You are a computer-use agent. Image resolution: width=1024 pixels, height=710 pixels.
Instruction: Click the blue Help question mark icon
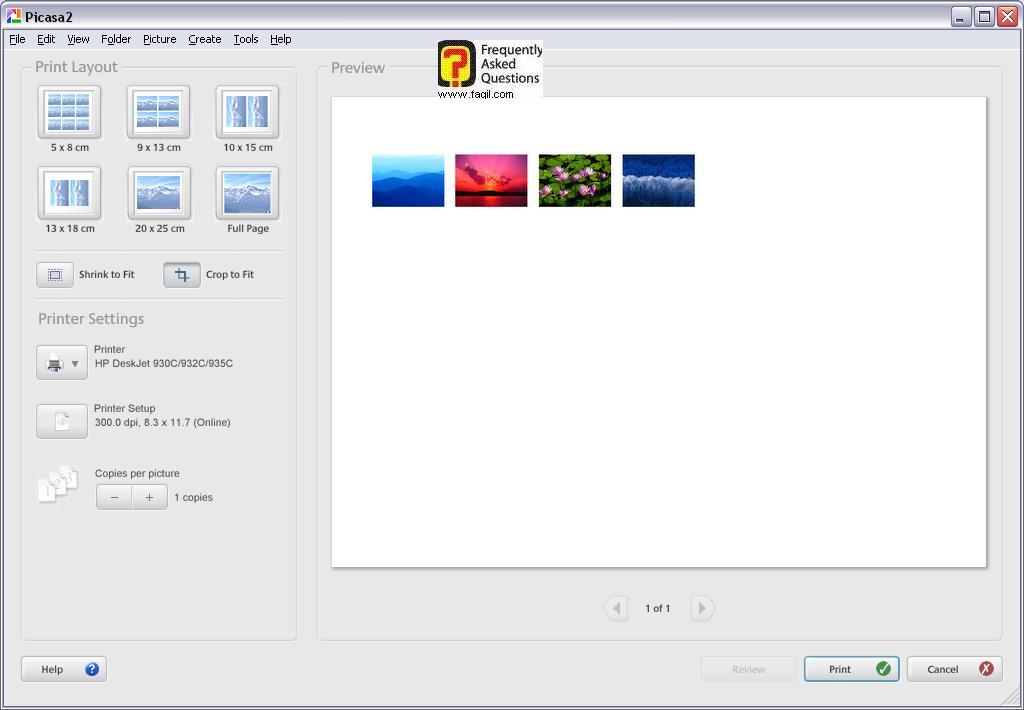coord(92,669)
